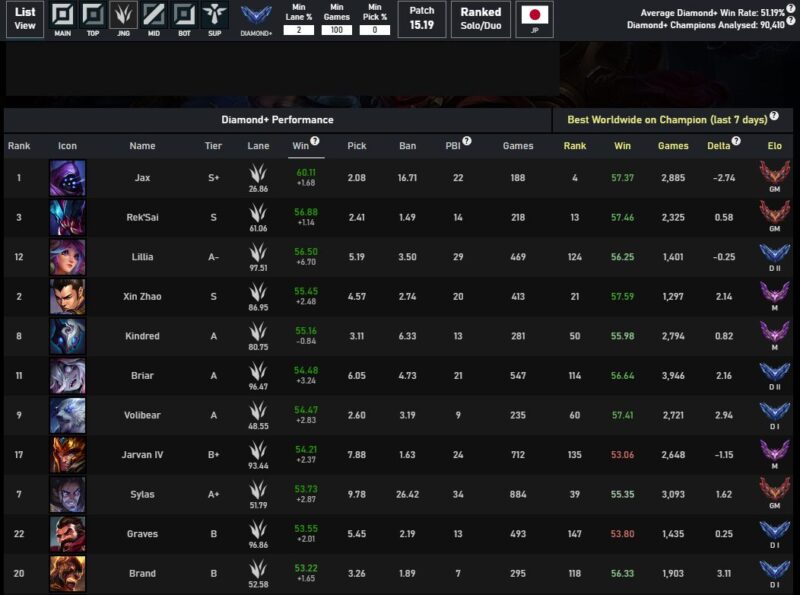
Task: Filter by the TOP lane icon
Action: click(93, 15)
